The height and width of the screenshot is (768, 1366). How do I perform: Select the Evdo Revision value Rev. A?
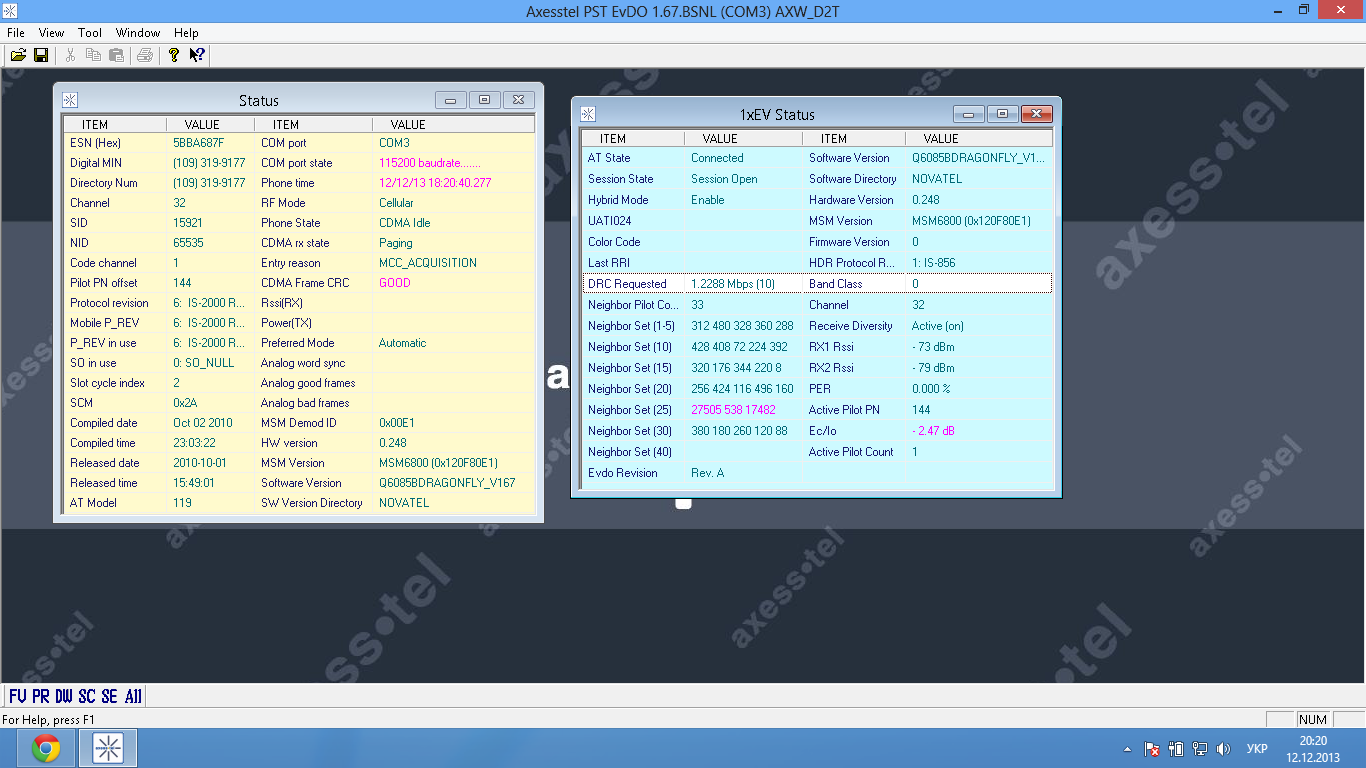click(x=707, y=473)
